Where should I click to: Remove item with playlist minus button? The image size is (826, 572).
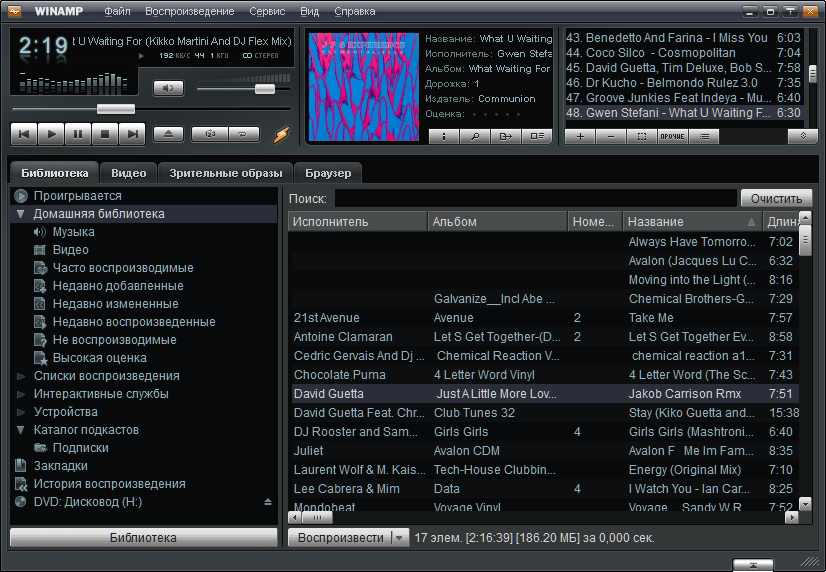pyautogui.click(x=611, y=136)
